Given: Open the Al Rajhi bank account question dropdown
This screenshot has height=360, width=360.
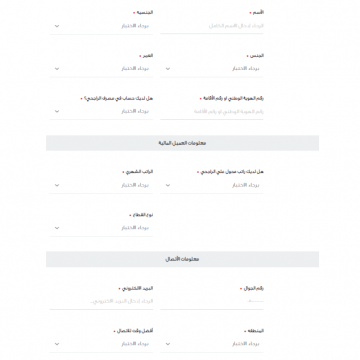Looking at the screenshot, I should pos(101,112).
